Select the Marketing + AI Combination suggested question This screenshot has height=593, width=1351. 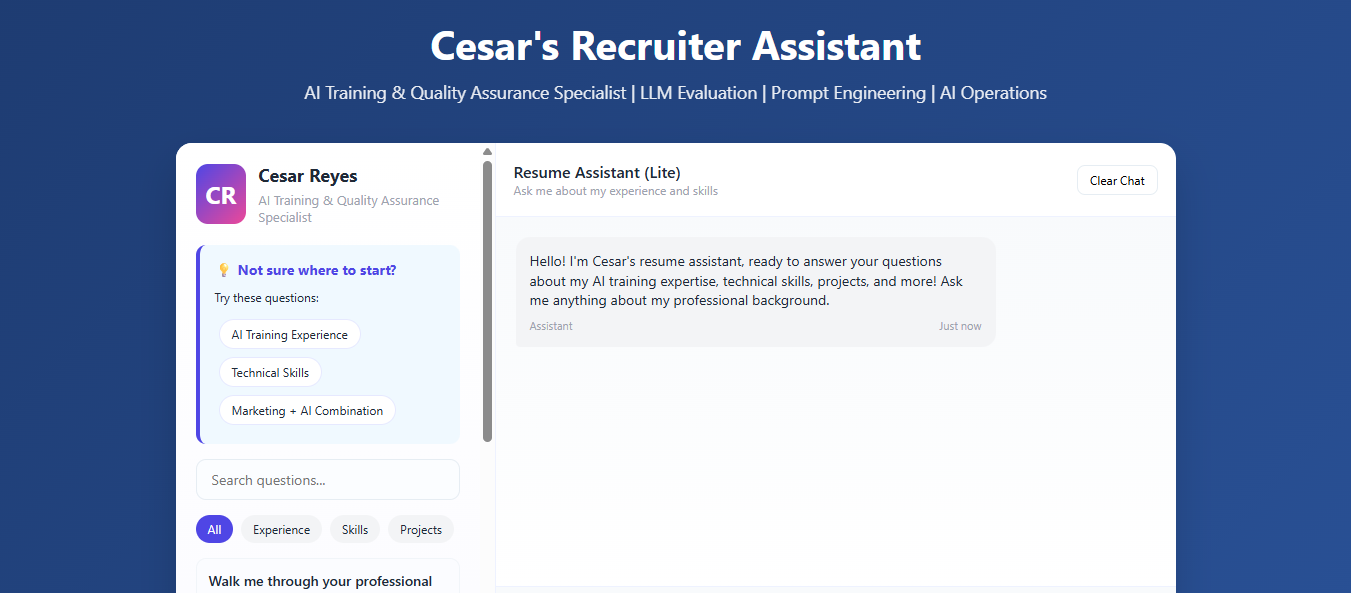click(307, 410)
